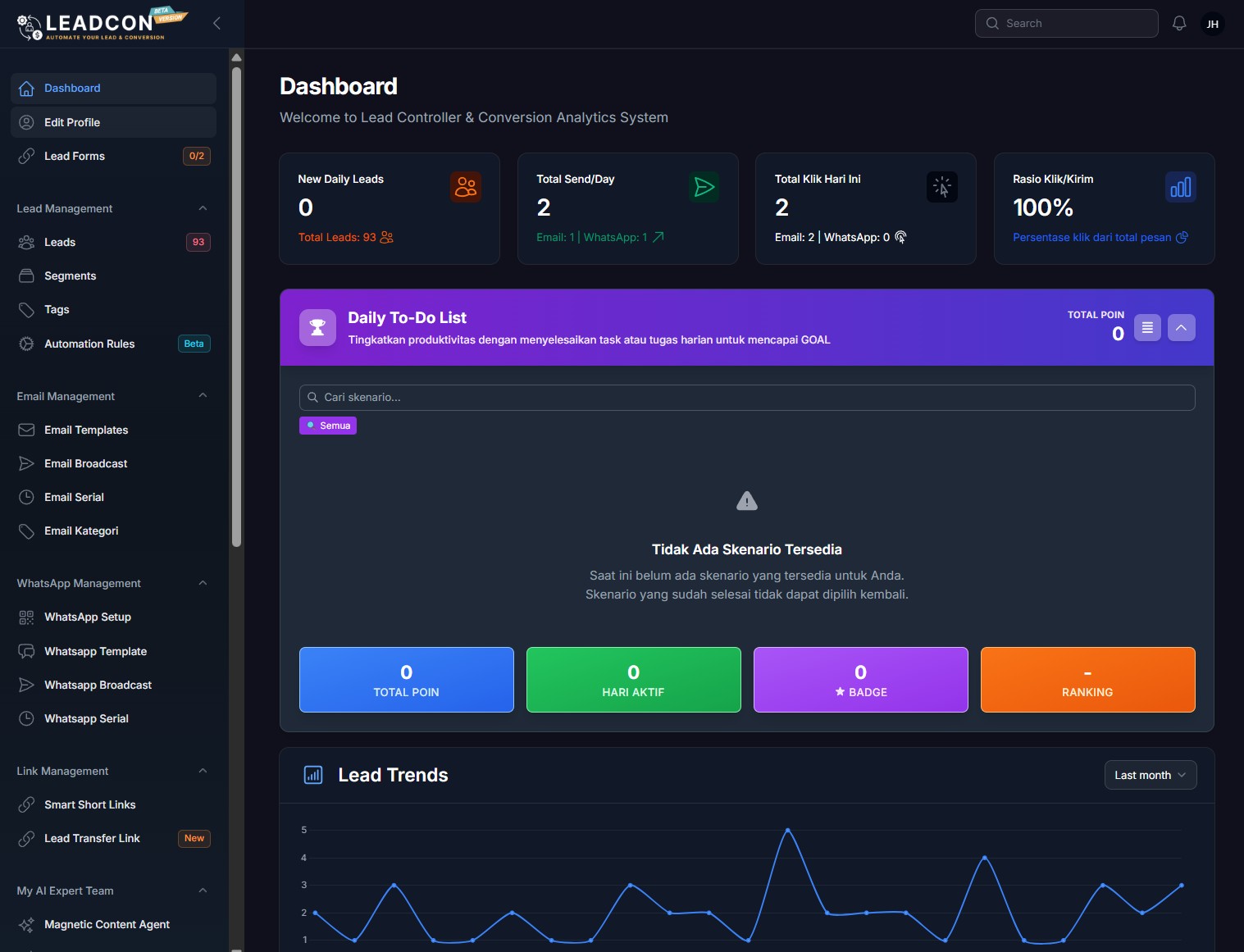Click the list icon beside Total Poin
Screen dimensions: 1244x952
[x=1147, y=327]
